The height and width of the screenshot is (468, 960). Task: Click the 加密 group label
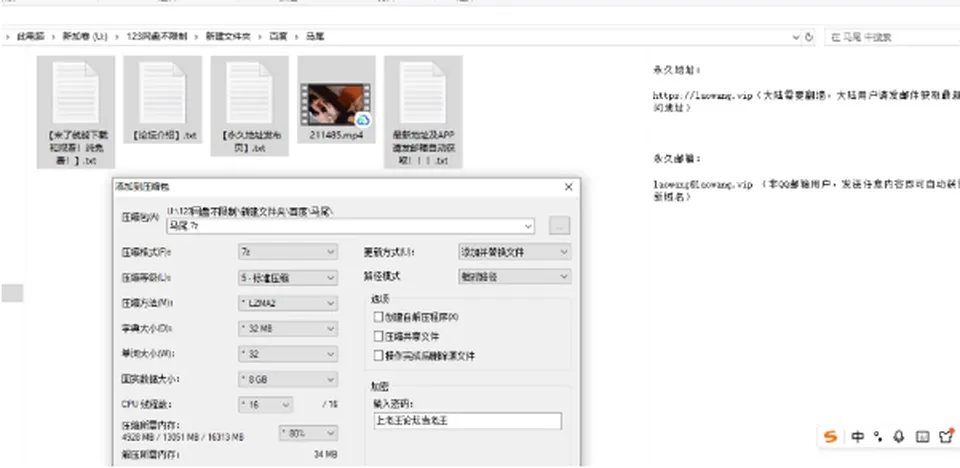(380, 387)
